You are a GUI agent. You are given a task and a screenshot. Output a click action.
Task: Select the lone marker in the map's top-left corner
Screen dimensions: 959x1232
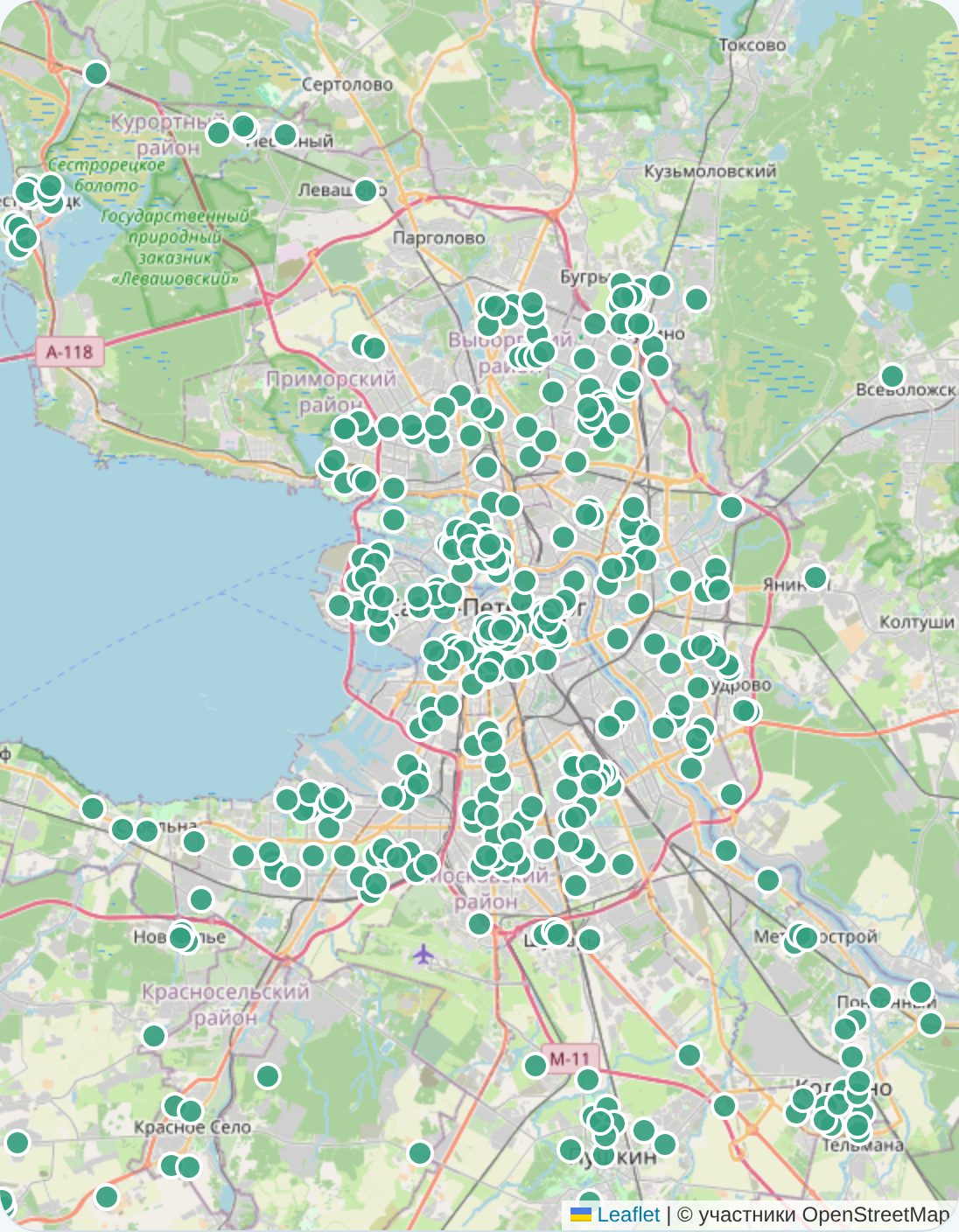tap(96, 73)
